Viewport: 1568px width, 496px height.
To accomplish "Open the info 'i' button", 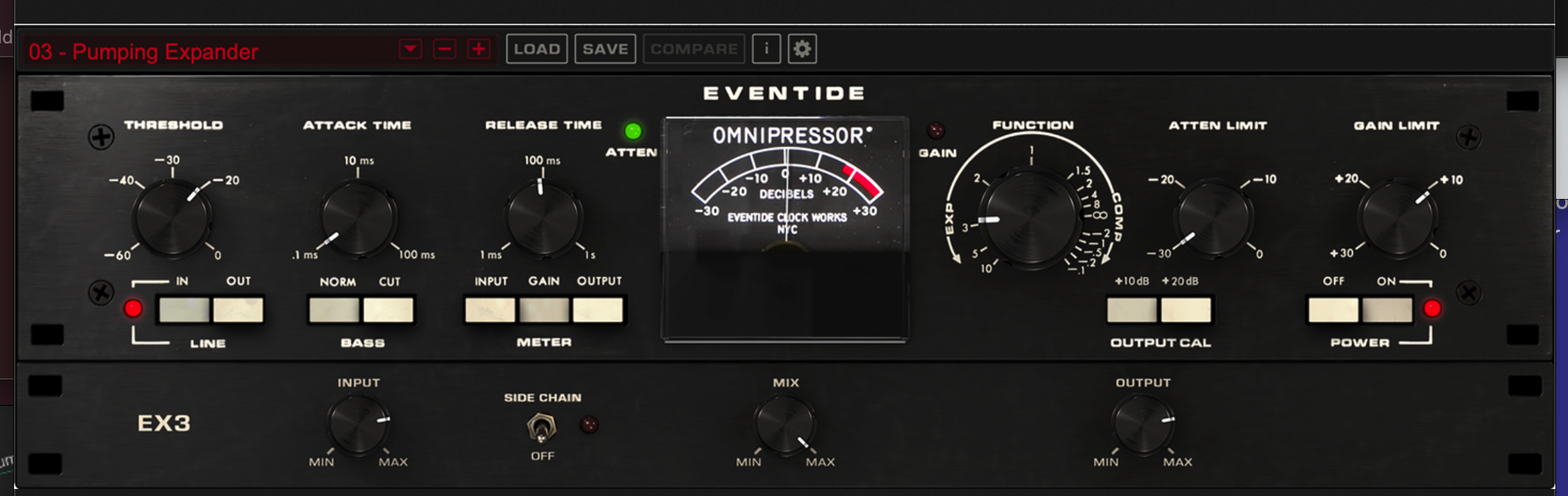I will (766, 49).
